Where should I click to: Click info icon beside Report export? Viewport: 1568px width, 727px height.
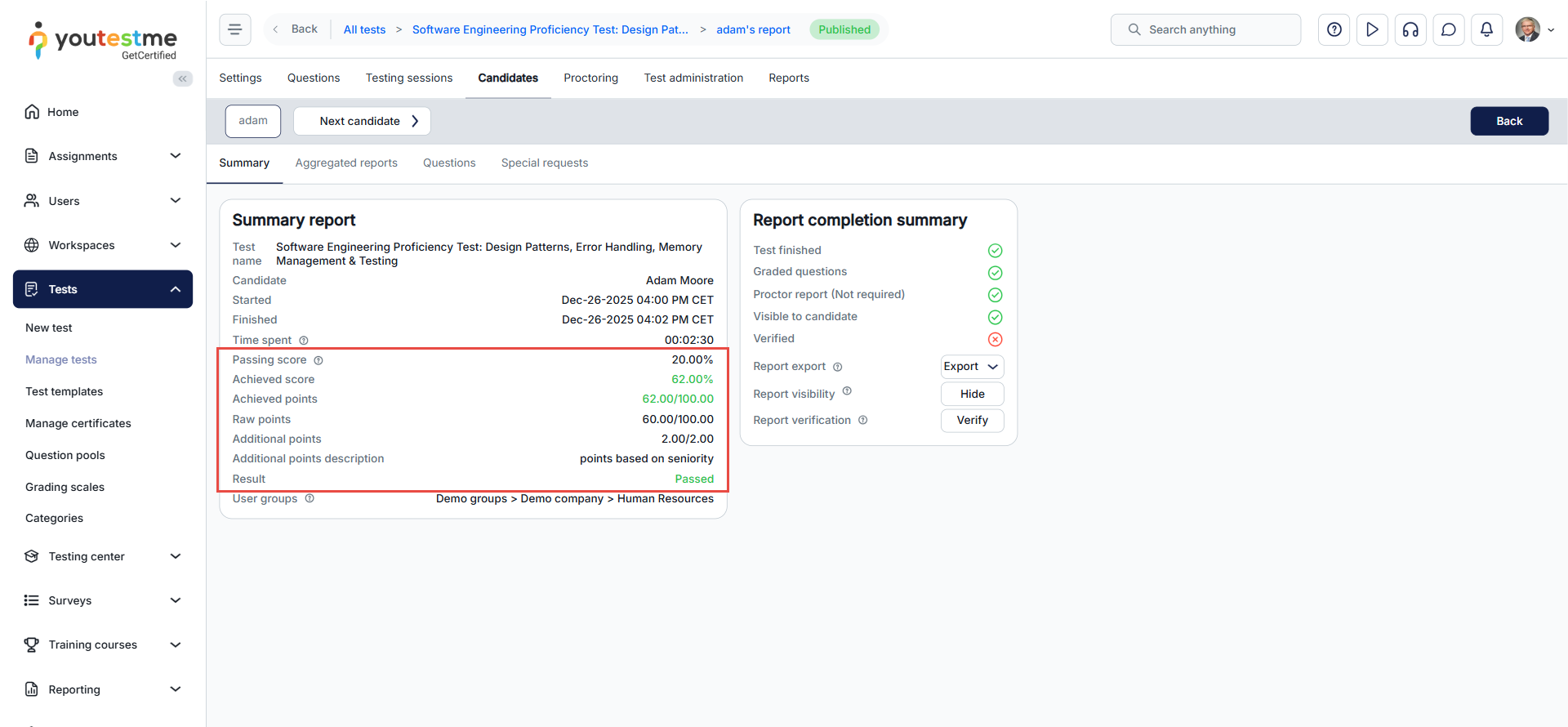pyautogui.click(x=837, y=367)
